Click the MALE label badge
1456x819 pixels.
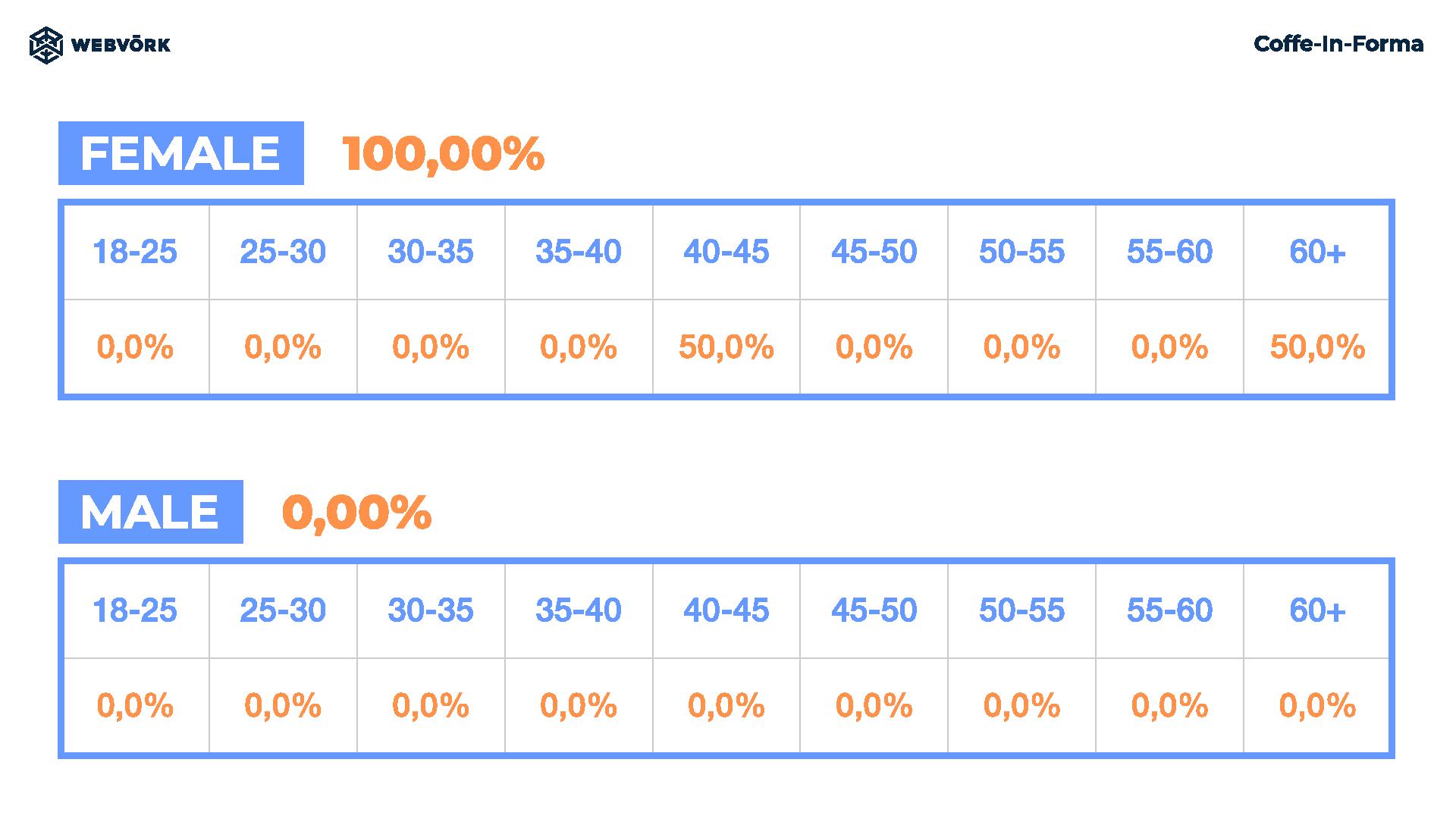[151, 512]
